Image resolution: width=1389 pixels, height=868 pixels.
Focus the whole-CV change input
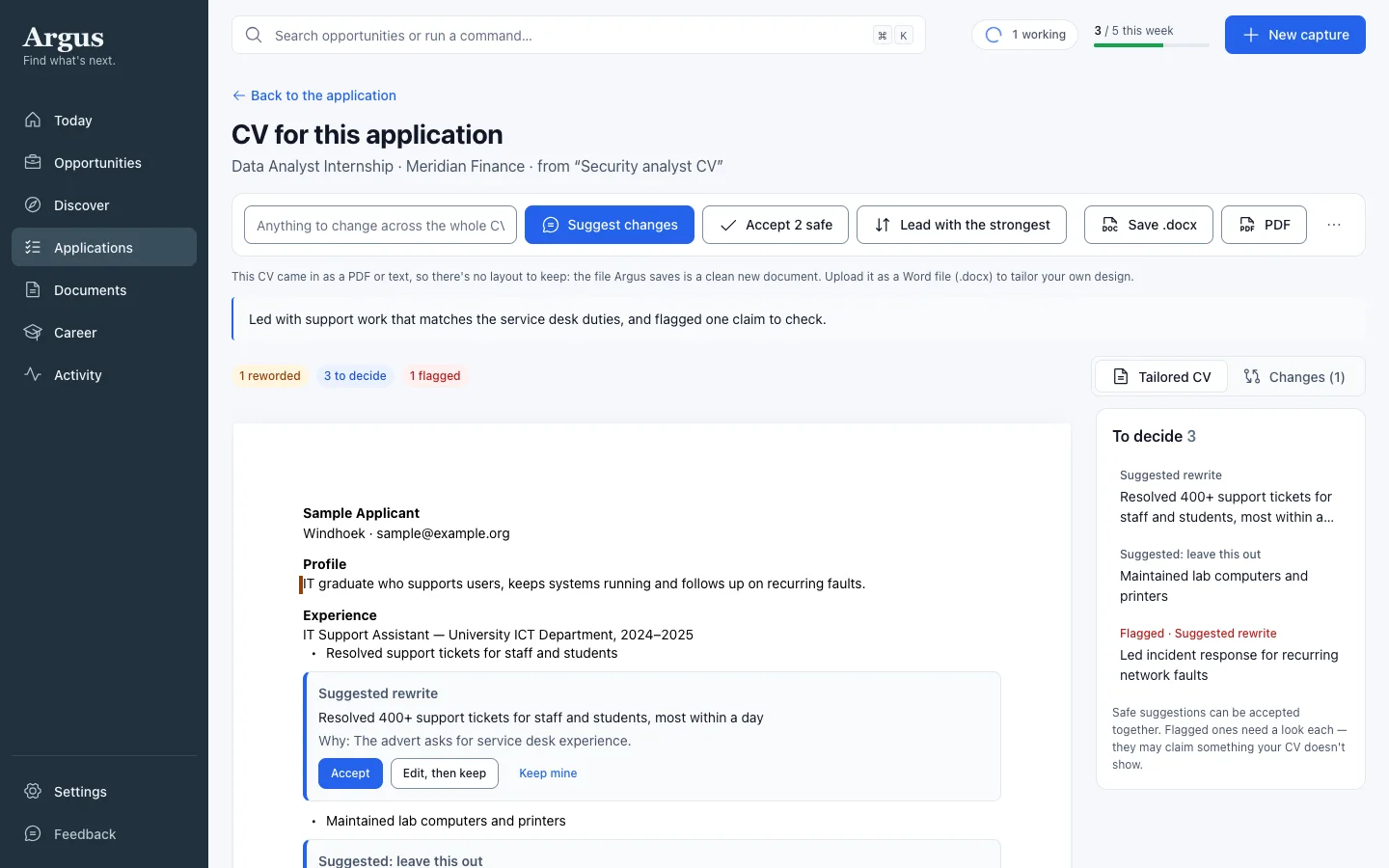(380, 225)
